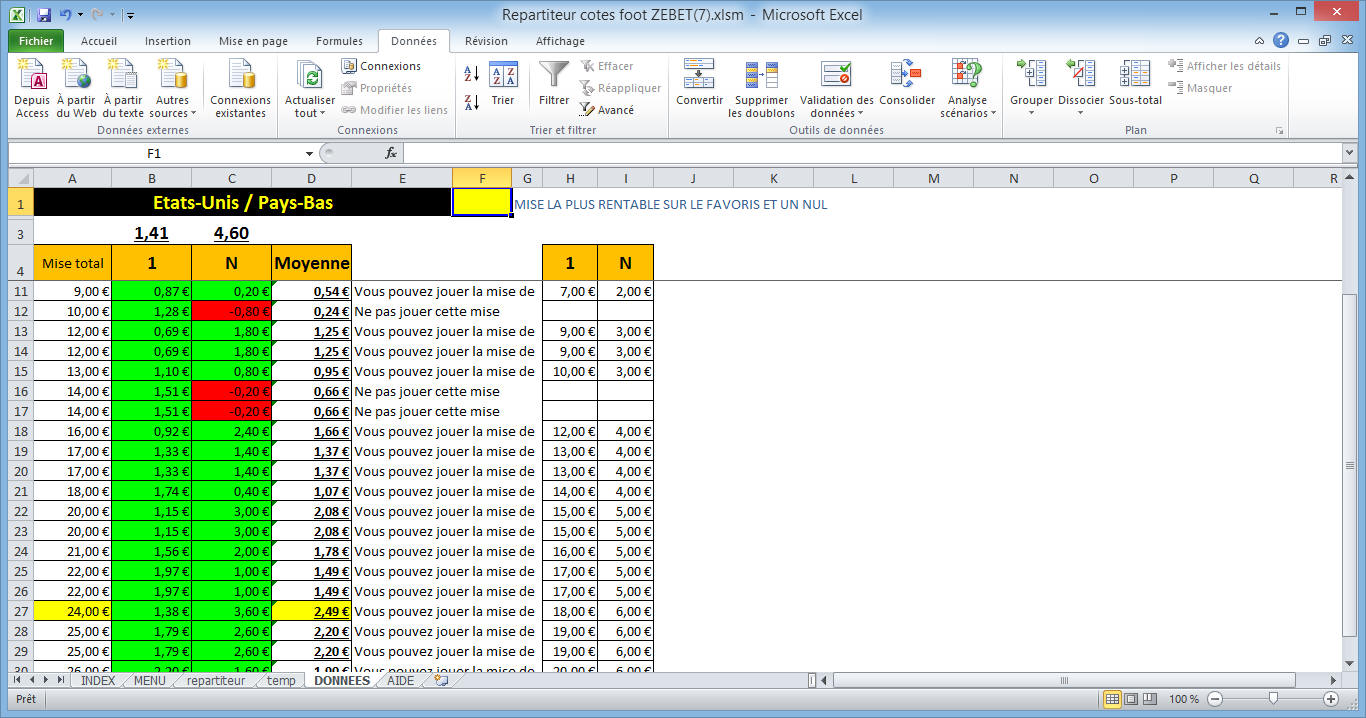Go to the last sheet tab
This screenshot has width=1366, height=718.
pos(61,680)
